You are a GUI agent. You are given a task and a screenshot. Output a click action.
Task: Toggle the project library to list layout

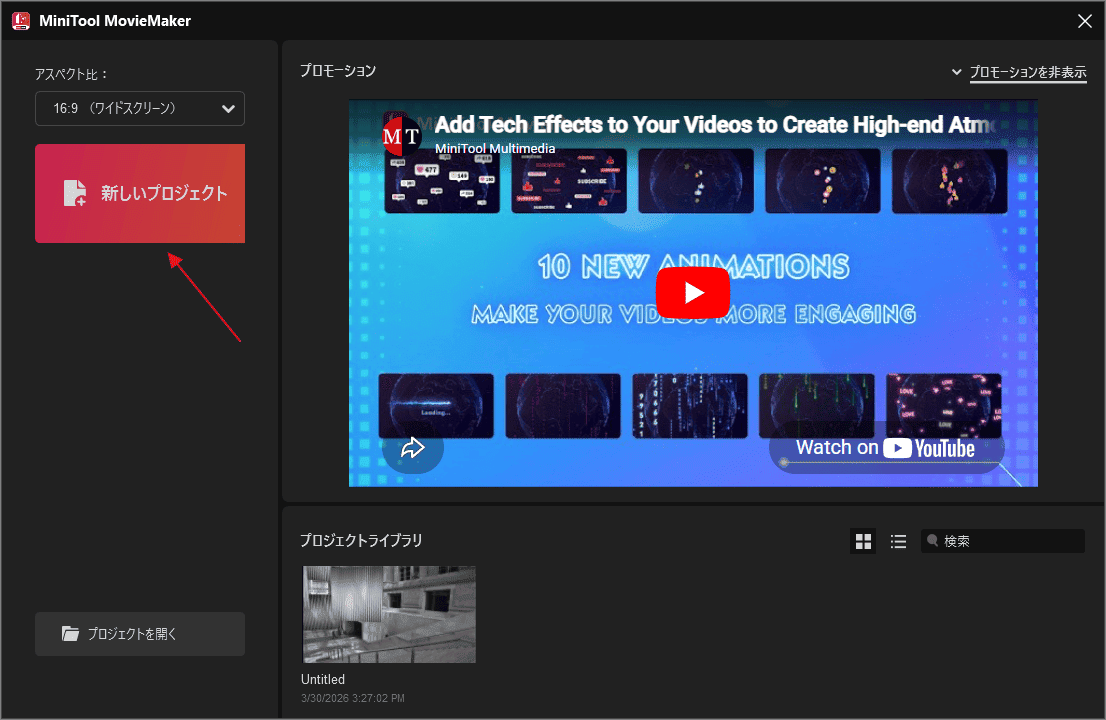[x=898, y=540]
